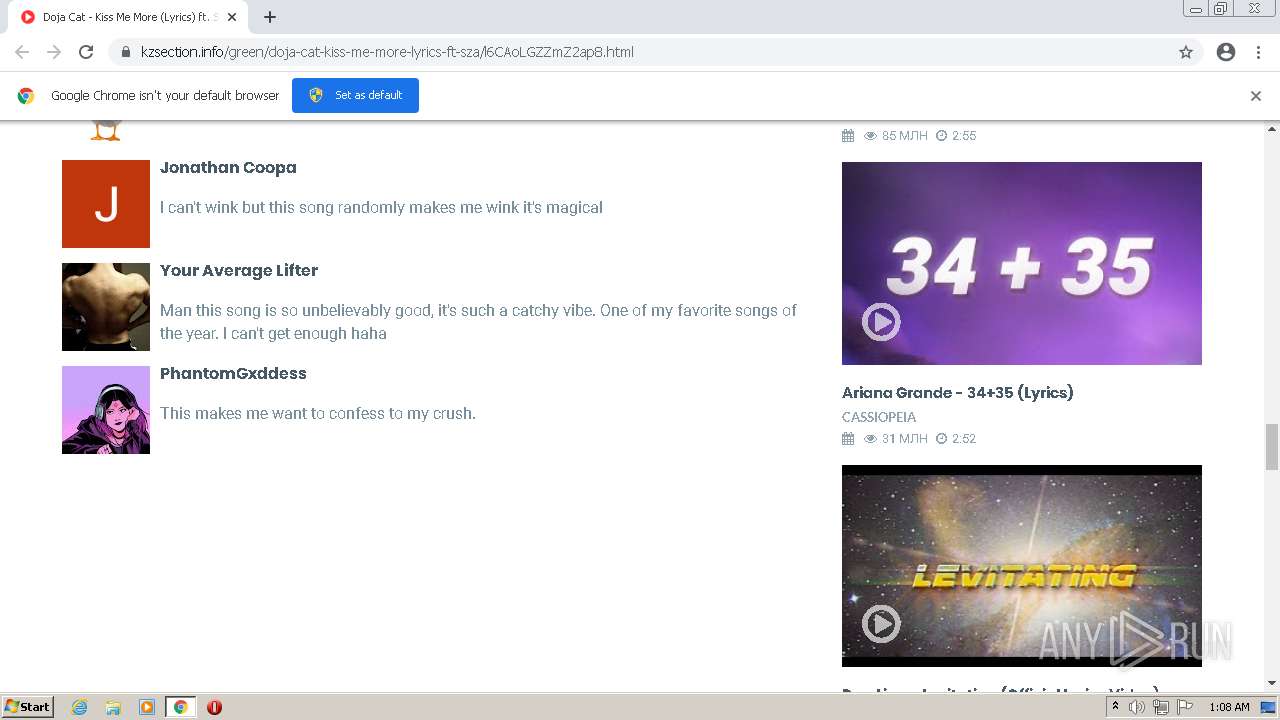Open the media player taskbar icon
Image resolution: width=1280 pixels, height=720 pixels.
pos(147,707)
